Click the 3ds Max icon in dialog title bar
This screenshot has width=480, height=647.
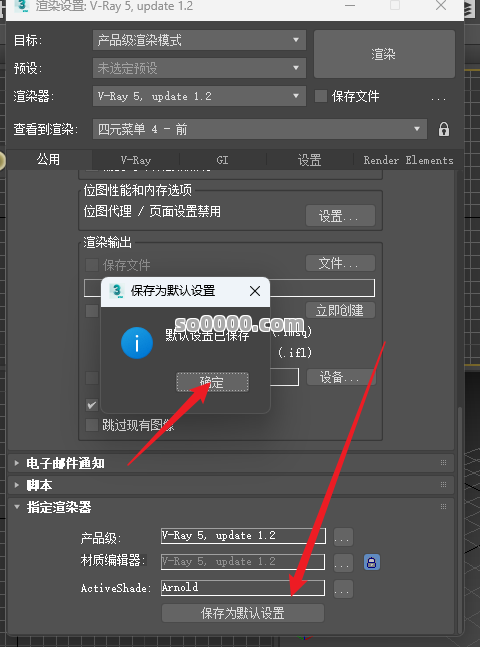click(x=117, y=291)
